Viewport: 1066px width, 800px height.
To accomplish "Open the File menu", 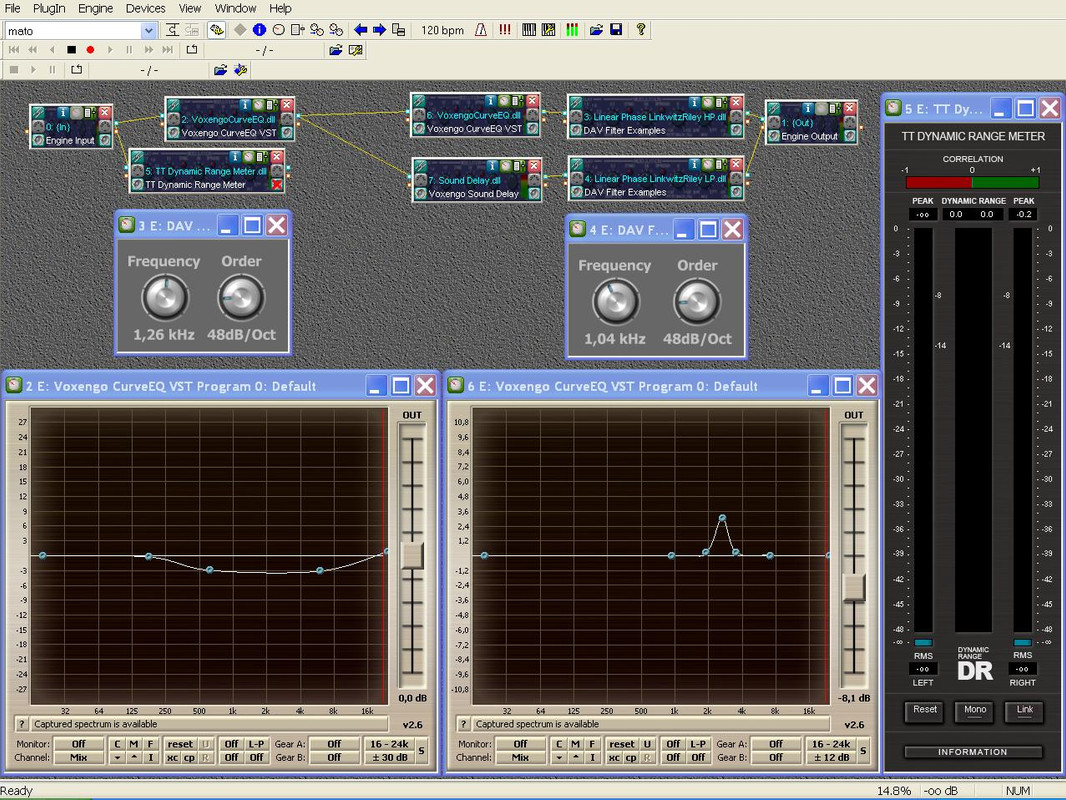I will [13, 8].
